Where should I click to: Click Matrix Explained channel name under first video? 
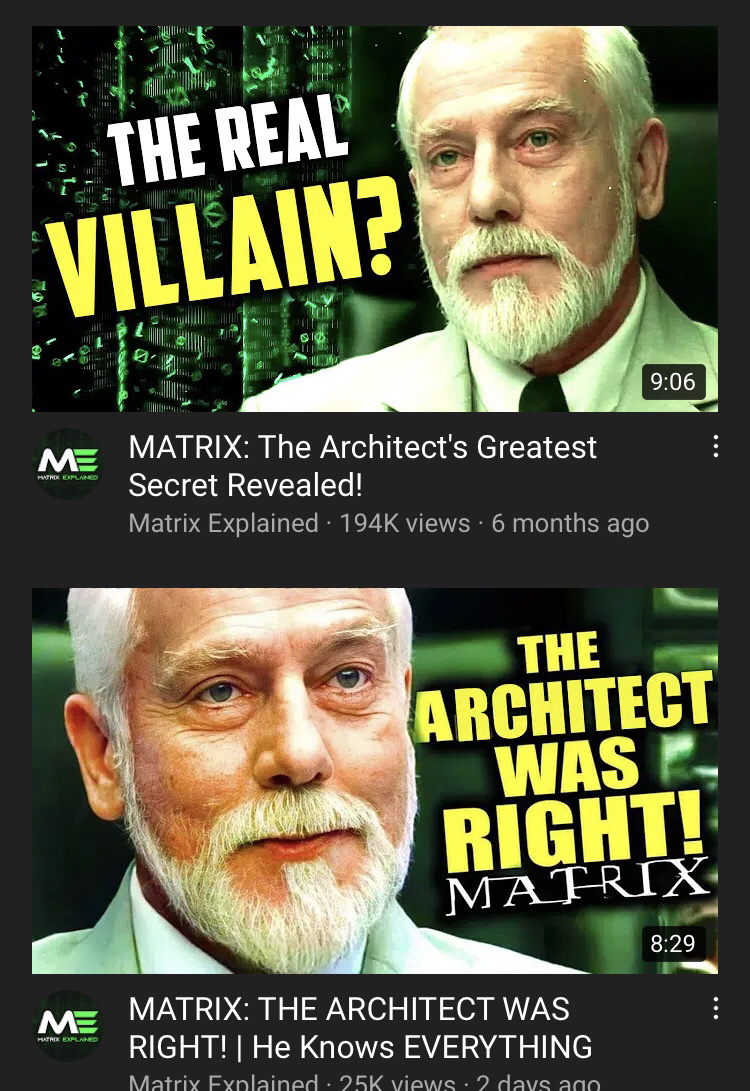coord(223,523)
